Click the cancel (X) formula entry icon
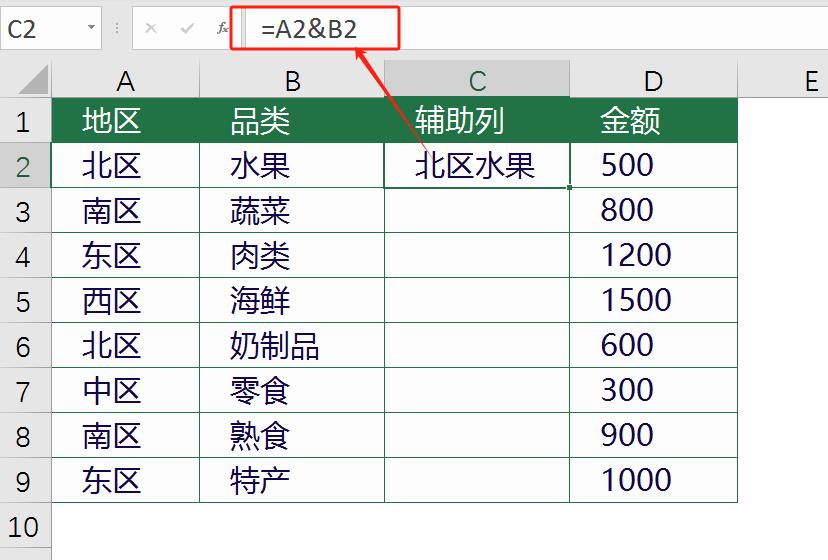Screen dimensions: 828x560 [x=150, y=28]
